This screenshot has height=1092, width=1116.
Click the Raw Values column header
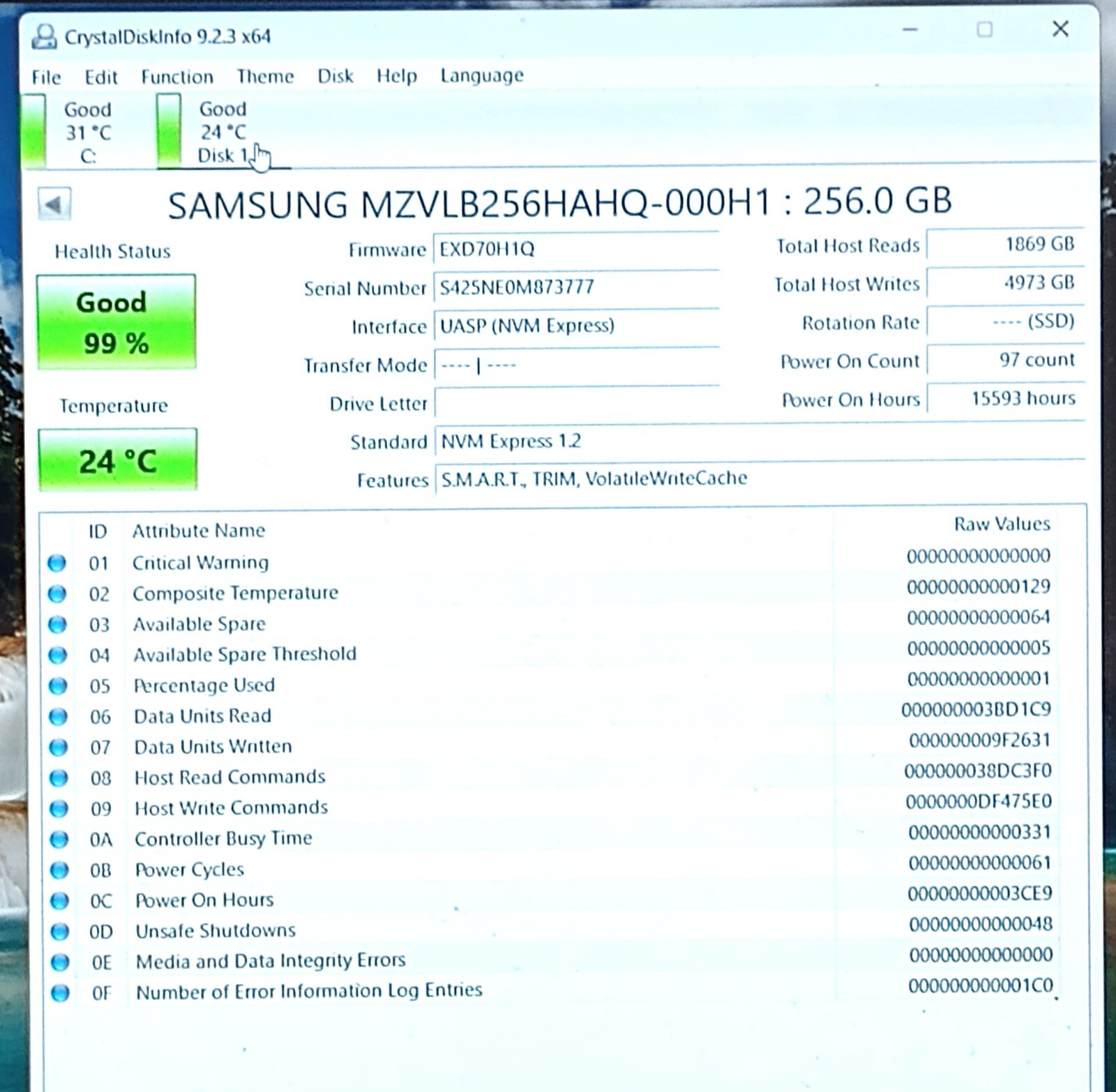pos(1002,524)
